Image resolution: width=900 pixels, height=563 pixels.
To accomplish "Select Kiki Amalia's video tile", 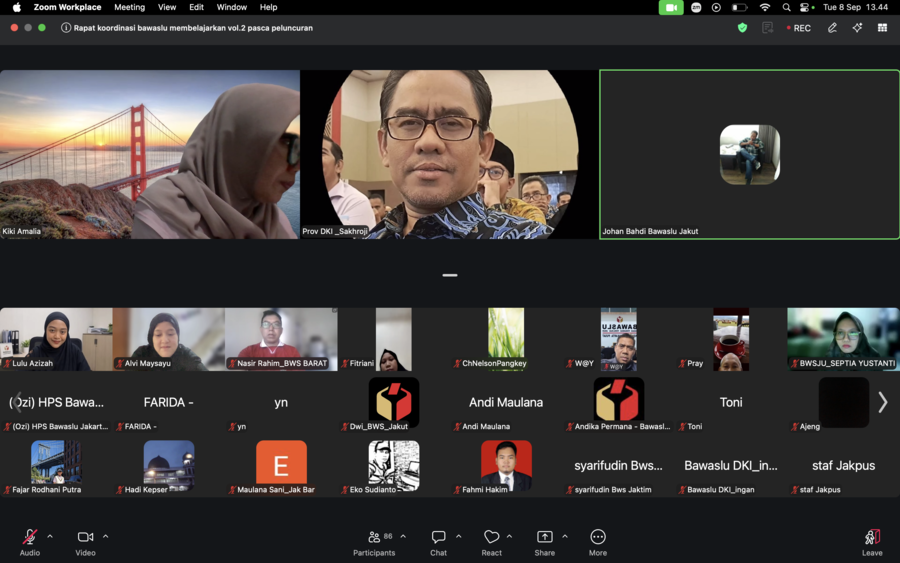I will point(150,154).
